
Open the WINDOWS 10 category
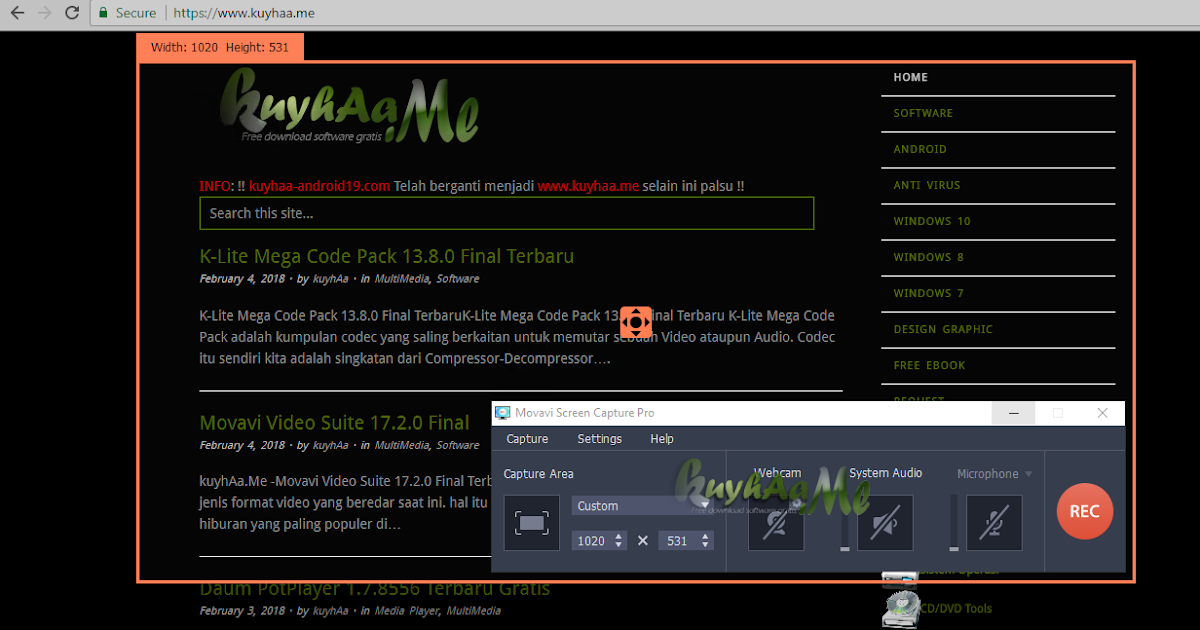pos(932,221)
